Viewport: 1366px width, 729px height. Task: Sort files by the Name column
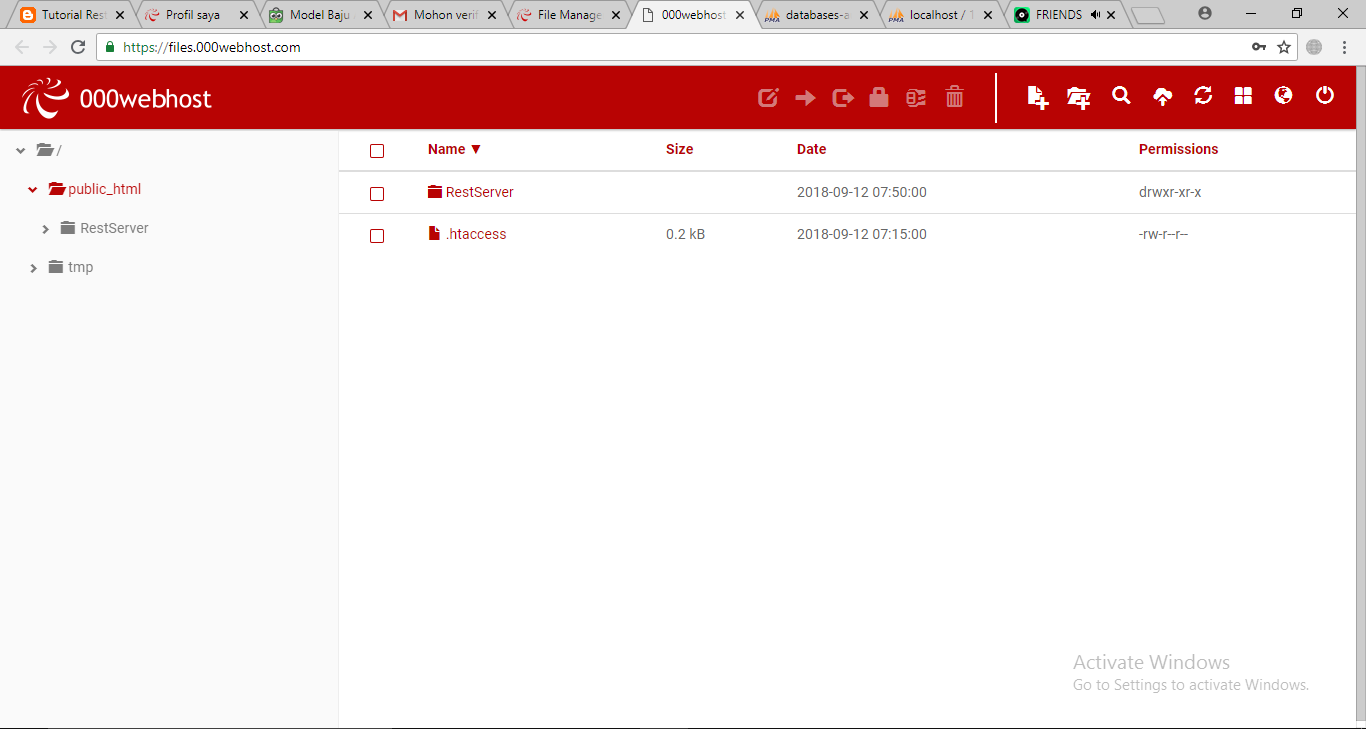tap(446, 149)
